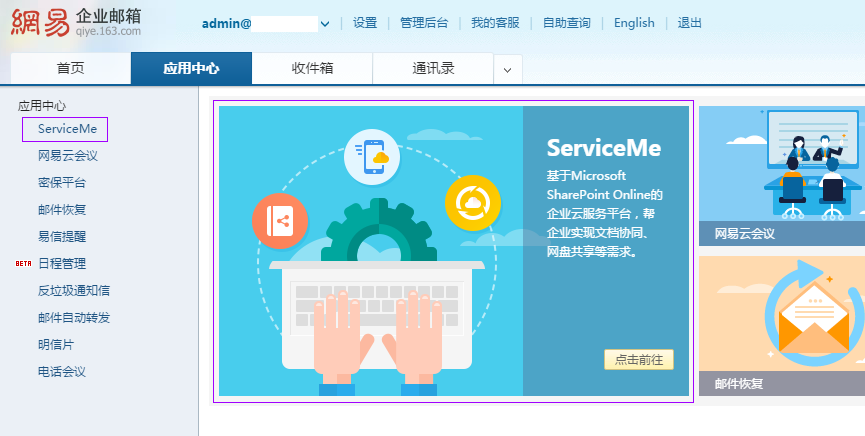Open 密保平台 in the sidebar
This screenshot has height=436, width=865.
tap(62, 183)
